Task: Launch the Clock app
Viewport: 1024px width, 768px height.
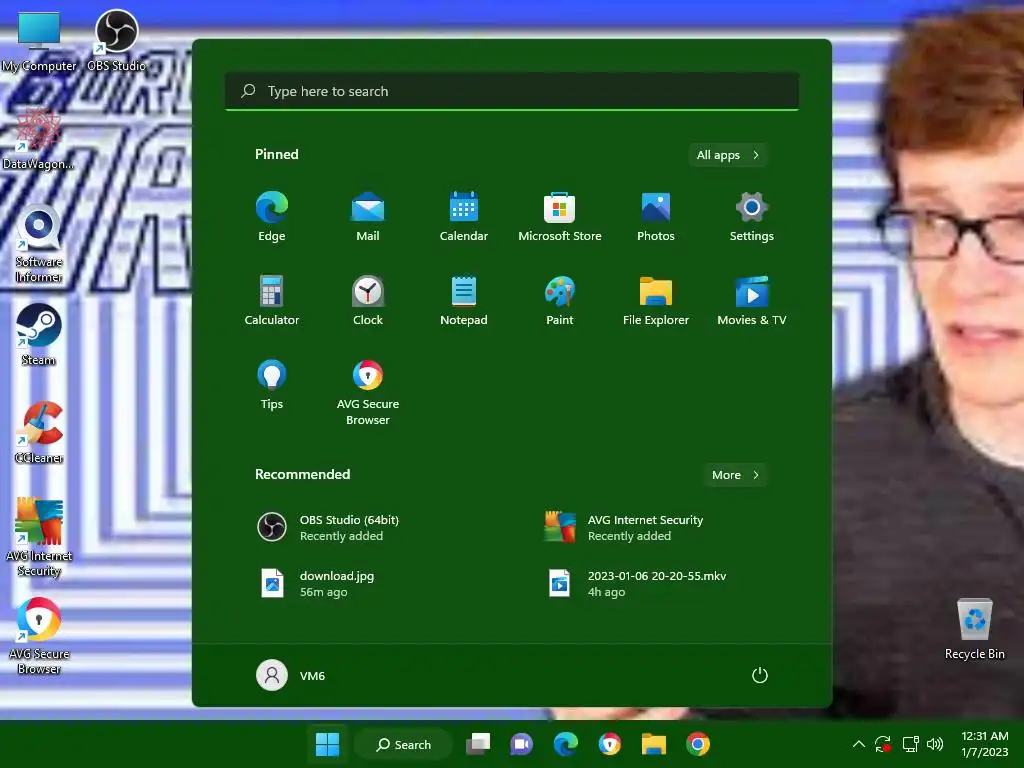Action: (368, 300)
